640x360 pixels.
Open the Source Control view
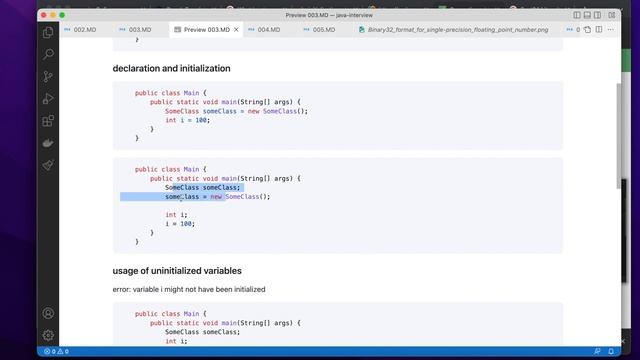(x=48, y=76)
